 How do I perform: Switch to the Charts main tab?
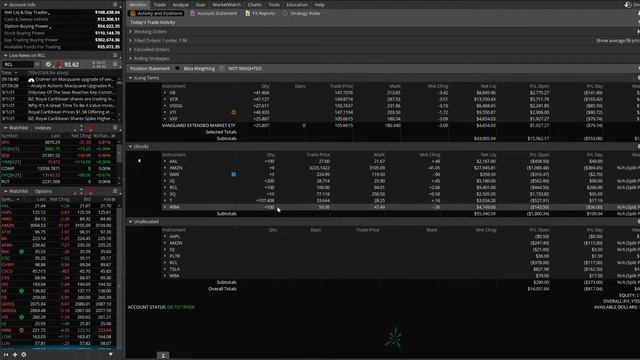[254, 4]
